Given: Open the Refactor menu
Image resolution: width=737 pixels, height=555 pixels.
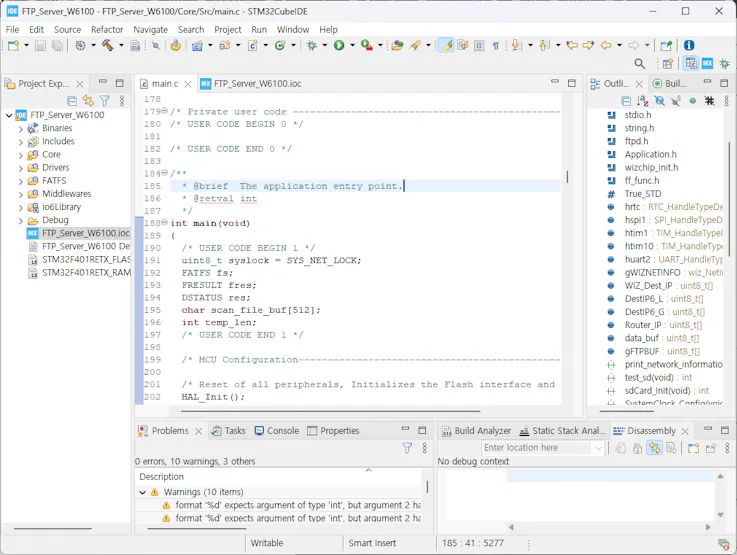Looking at the screenshot, I should click(x=107, y=30).
